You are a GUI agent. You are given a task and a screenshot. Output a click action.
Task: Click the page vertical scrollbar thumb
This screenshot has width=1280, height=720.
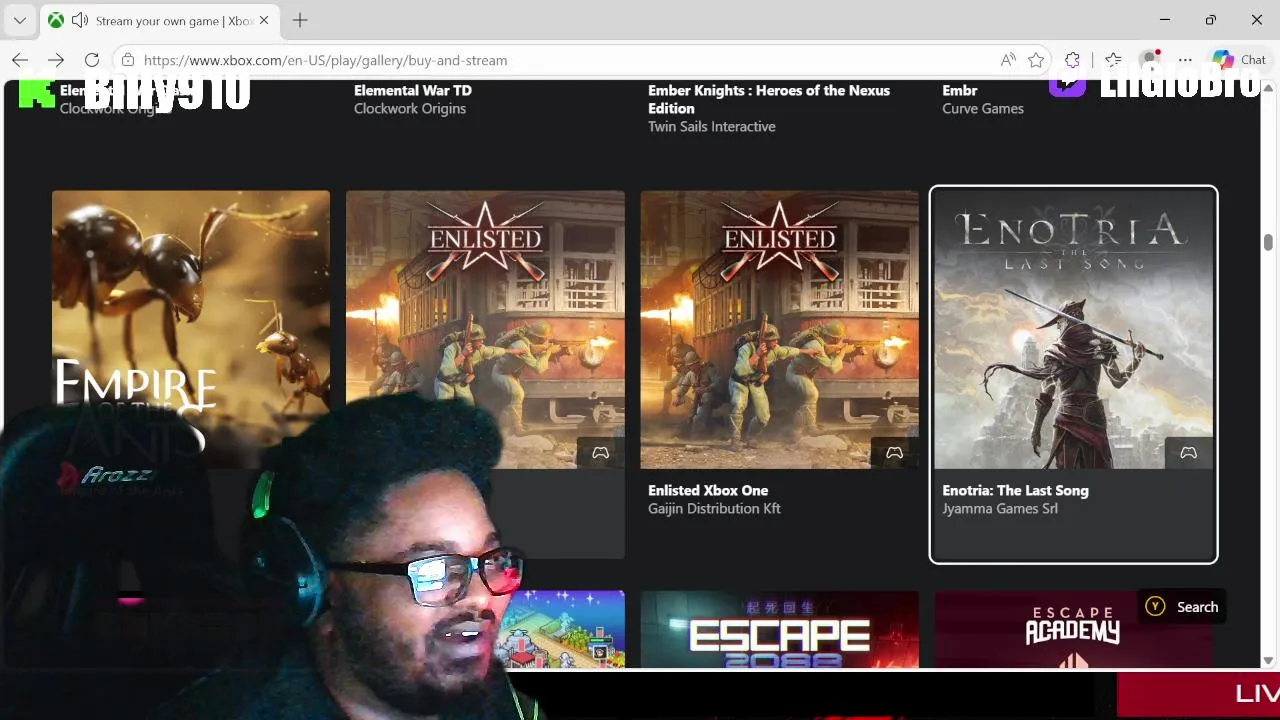(x=1268, y=242)
